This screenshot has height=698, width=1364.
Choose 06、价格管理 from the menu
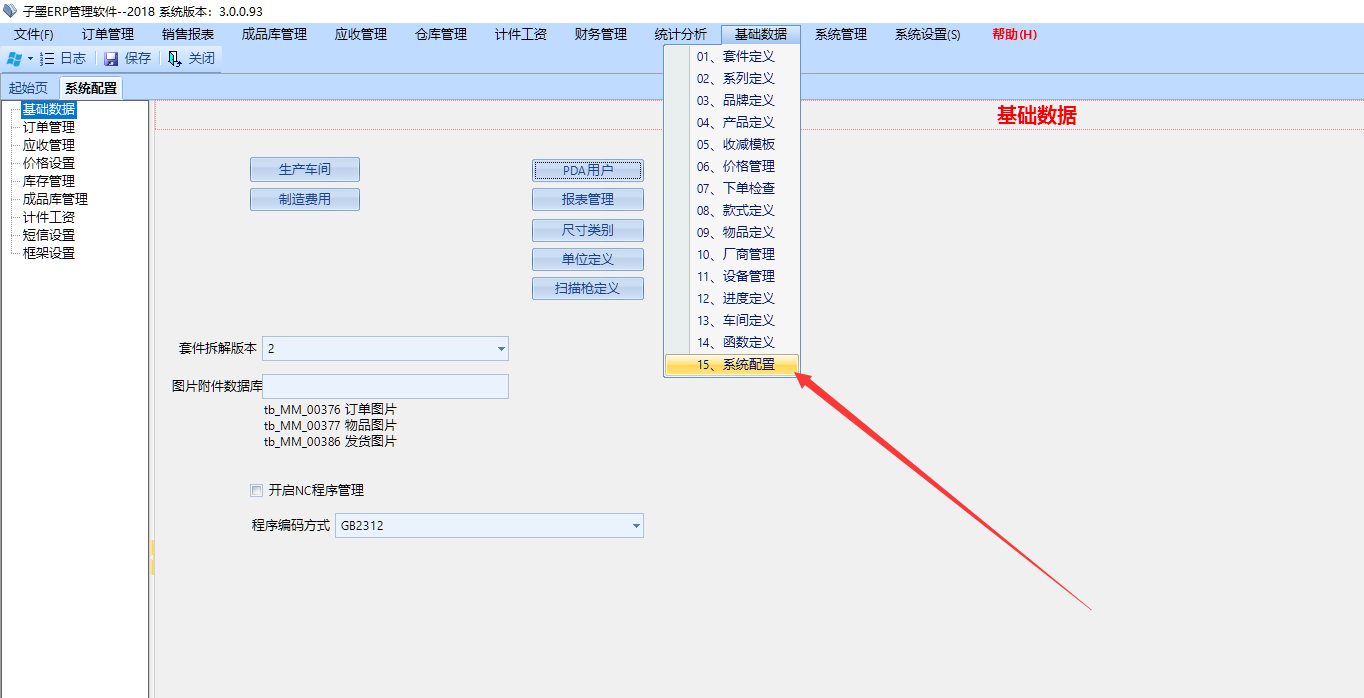(x=735, y=166)
